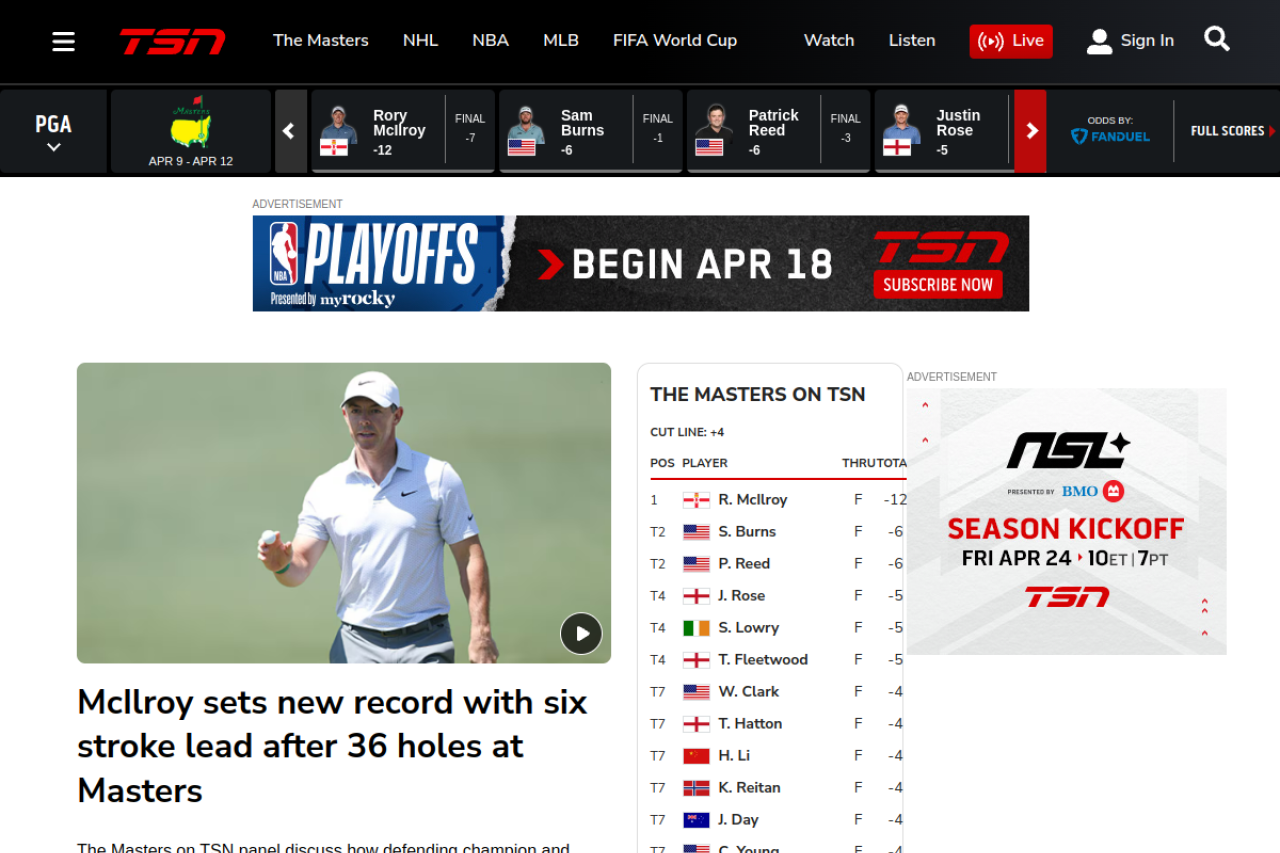Open the NHL menu item
The height and width of the screenshot is (853, 1280).
point(420,41)
